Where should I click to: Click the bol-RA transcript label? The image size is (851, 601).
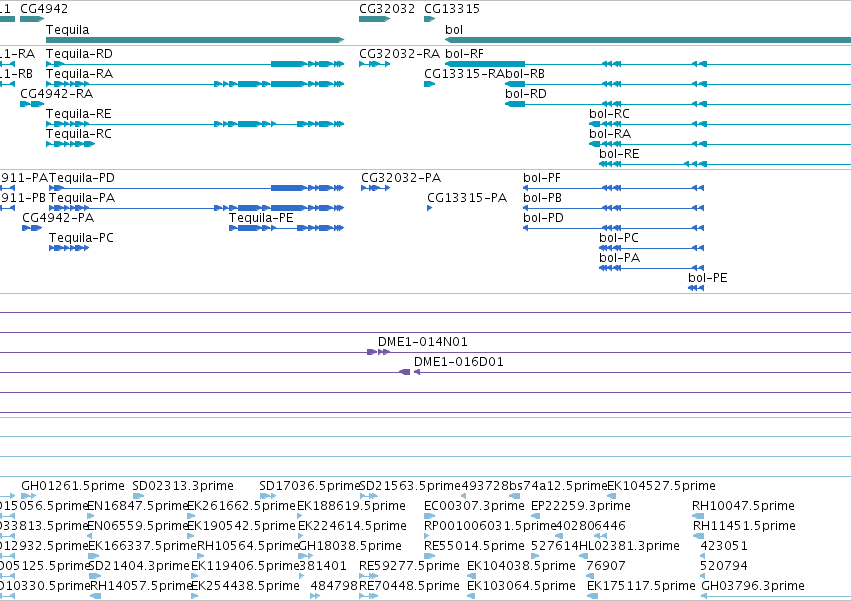(610, 134)
